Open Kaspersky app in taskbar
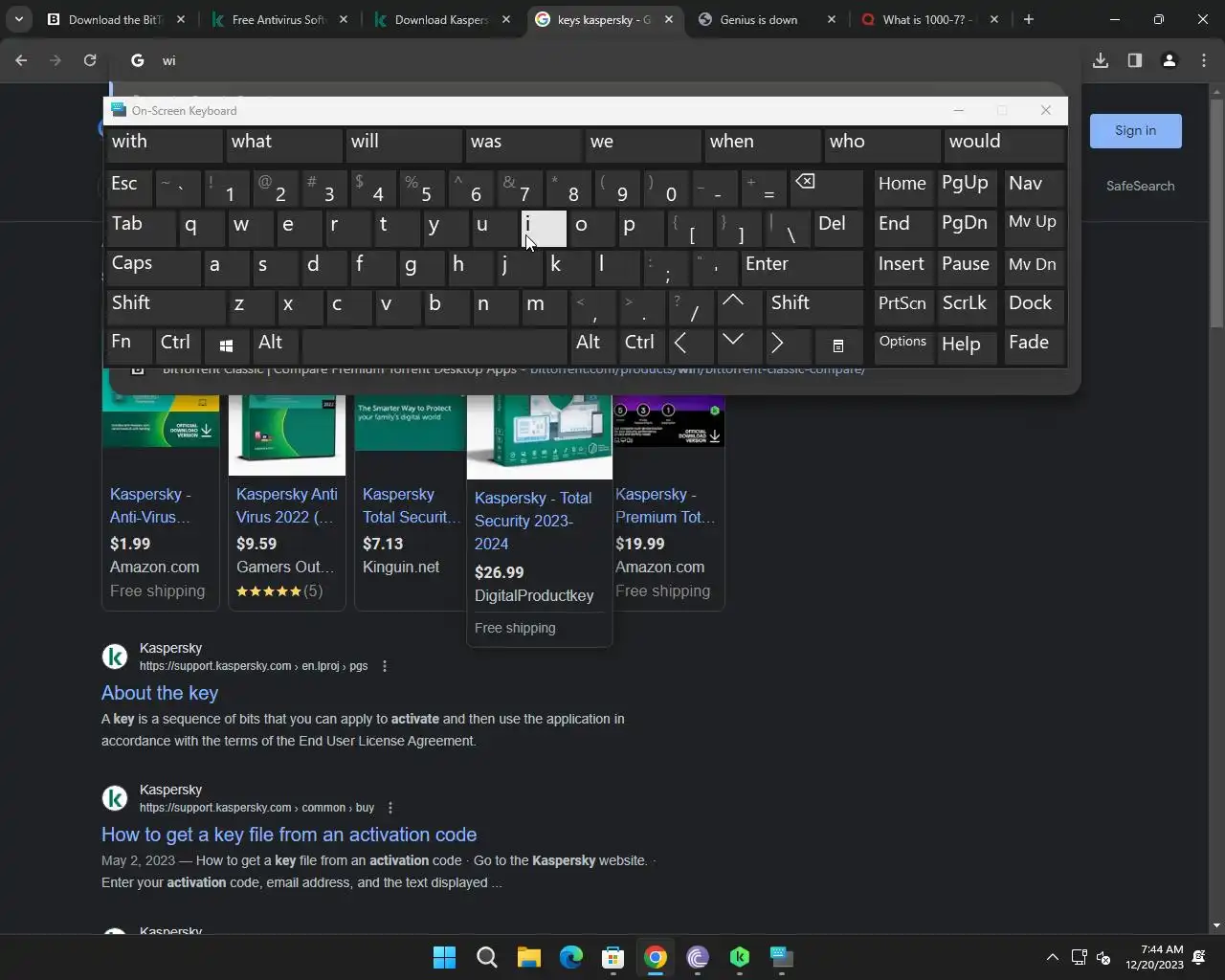This screenshot has width=1225, height=980. click(x=739, y=957)
